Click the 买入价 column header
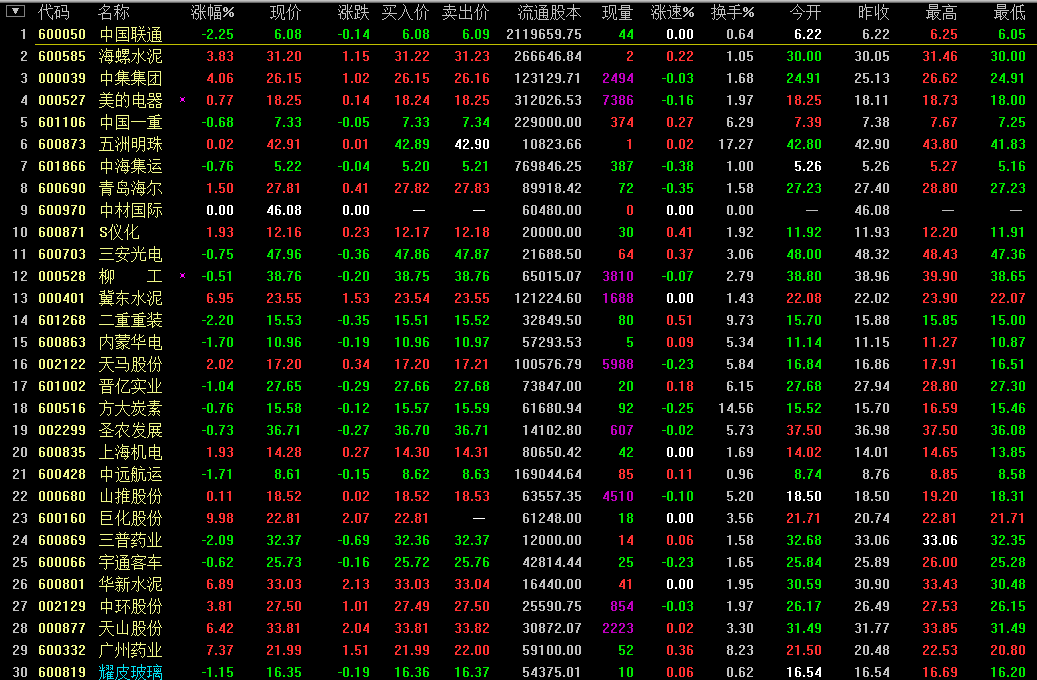Image resolution: width=1037 pixels, height=680 pixels. pos(405,12)
